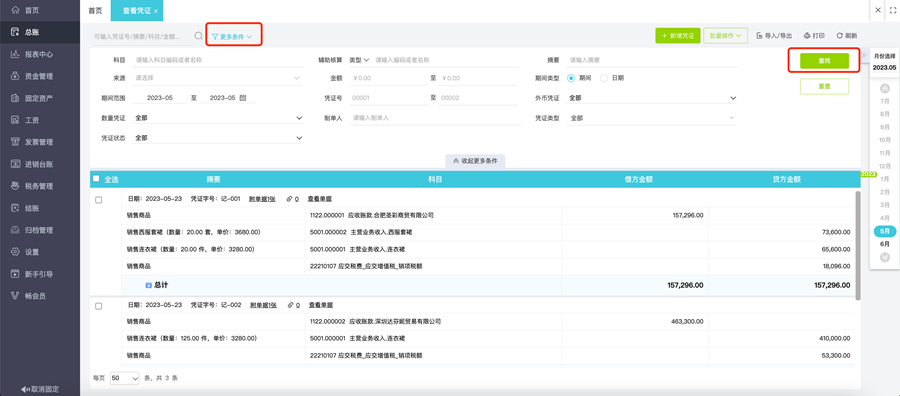Click the up arrow in month selector
Screen dimensions: 900x396
coord(885,88)
